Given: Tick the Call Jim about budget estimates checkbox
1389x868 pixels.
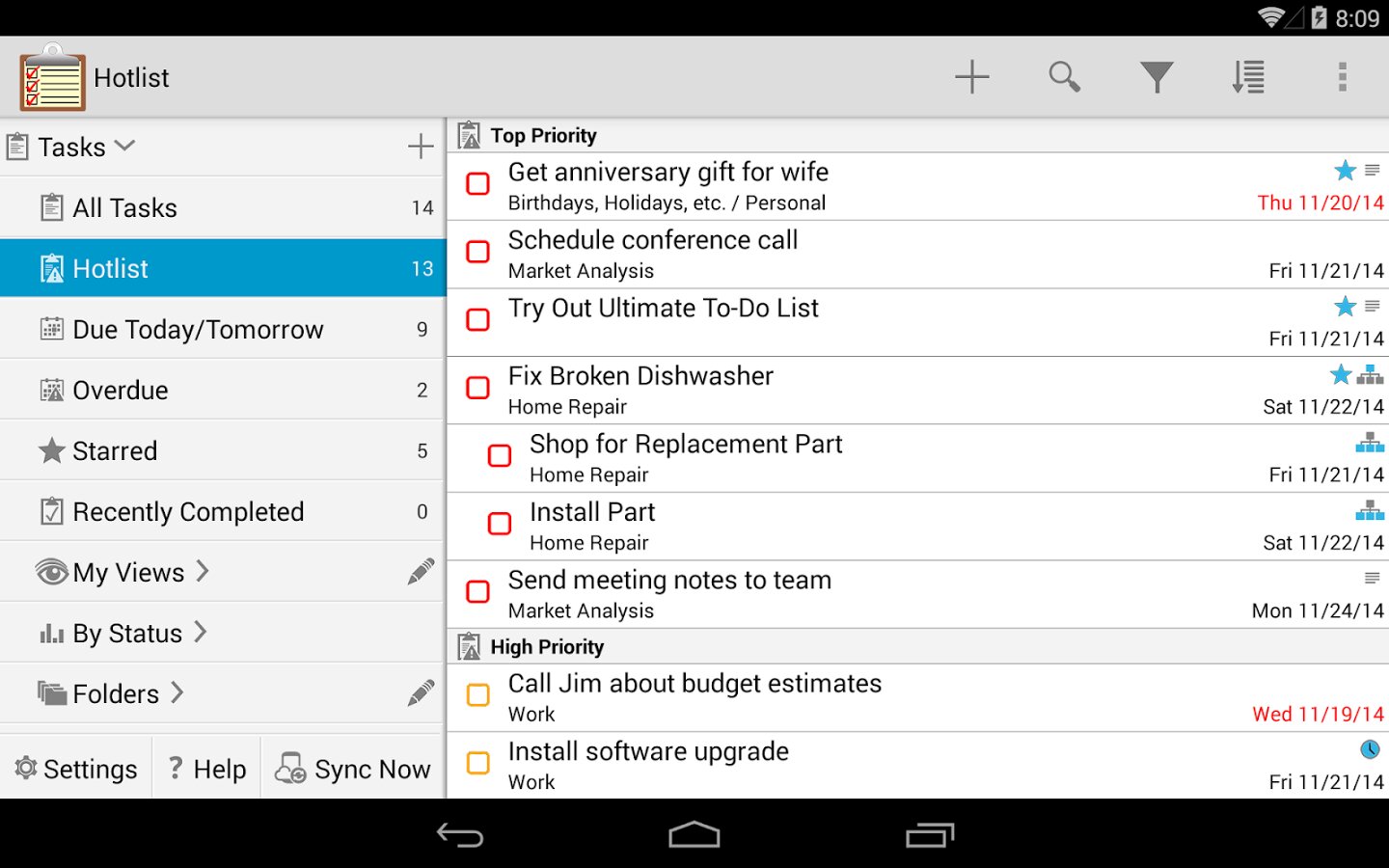Looking at the screenshot, I should click(x=478, y=695).
